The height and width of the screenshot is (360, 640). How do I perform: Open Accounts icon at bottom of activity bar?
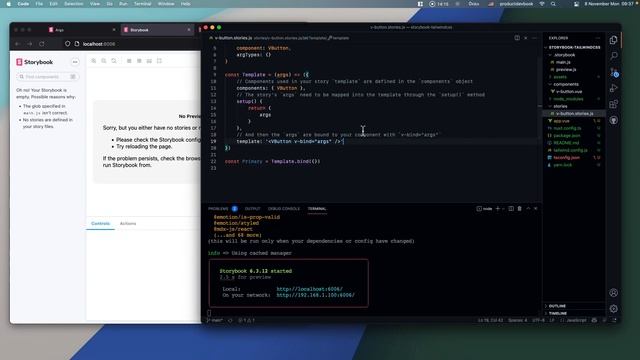point(613,293)
